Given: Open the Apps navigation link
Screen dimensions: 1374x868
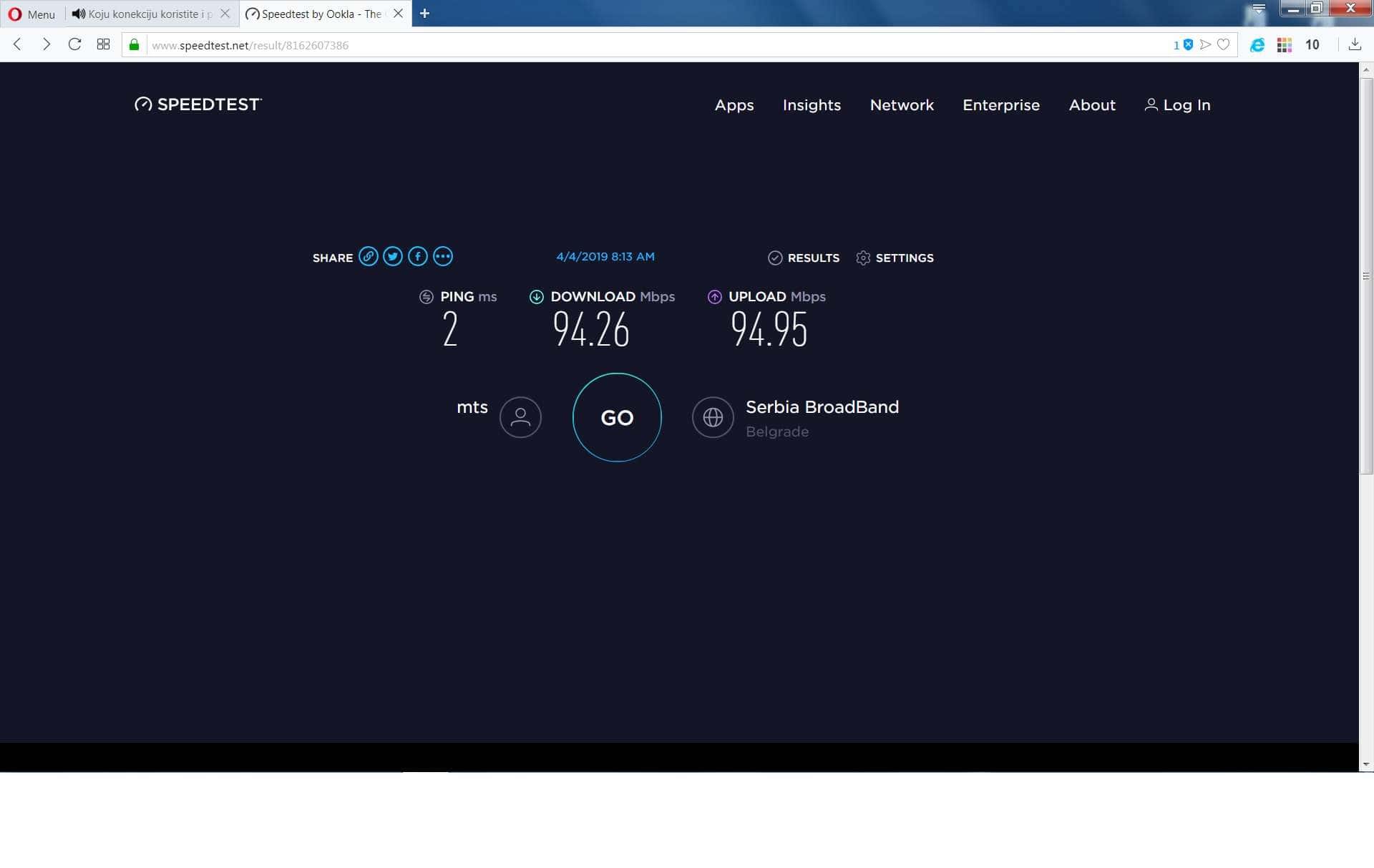Looking at the screenshot, I should (734, 105).
